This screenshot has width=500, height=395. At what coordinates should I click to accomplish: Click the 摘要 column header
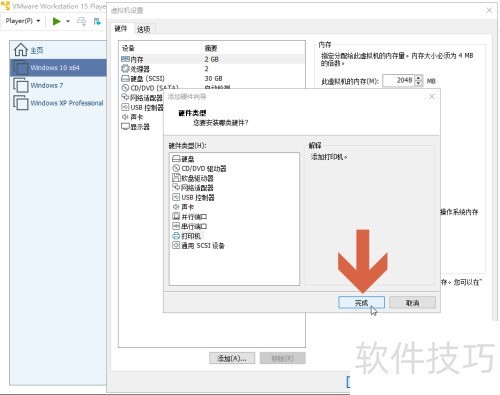253,48
